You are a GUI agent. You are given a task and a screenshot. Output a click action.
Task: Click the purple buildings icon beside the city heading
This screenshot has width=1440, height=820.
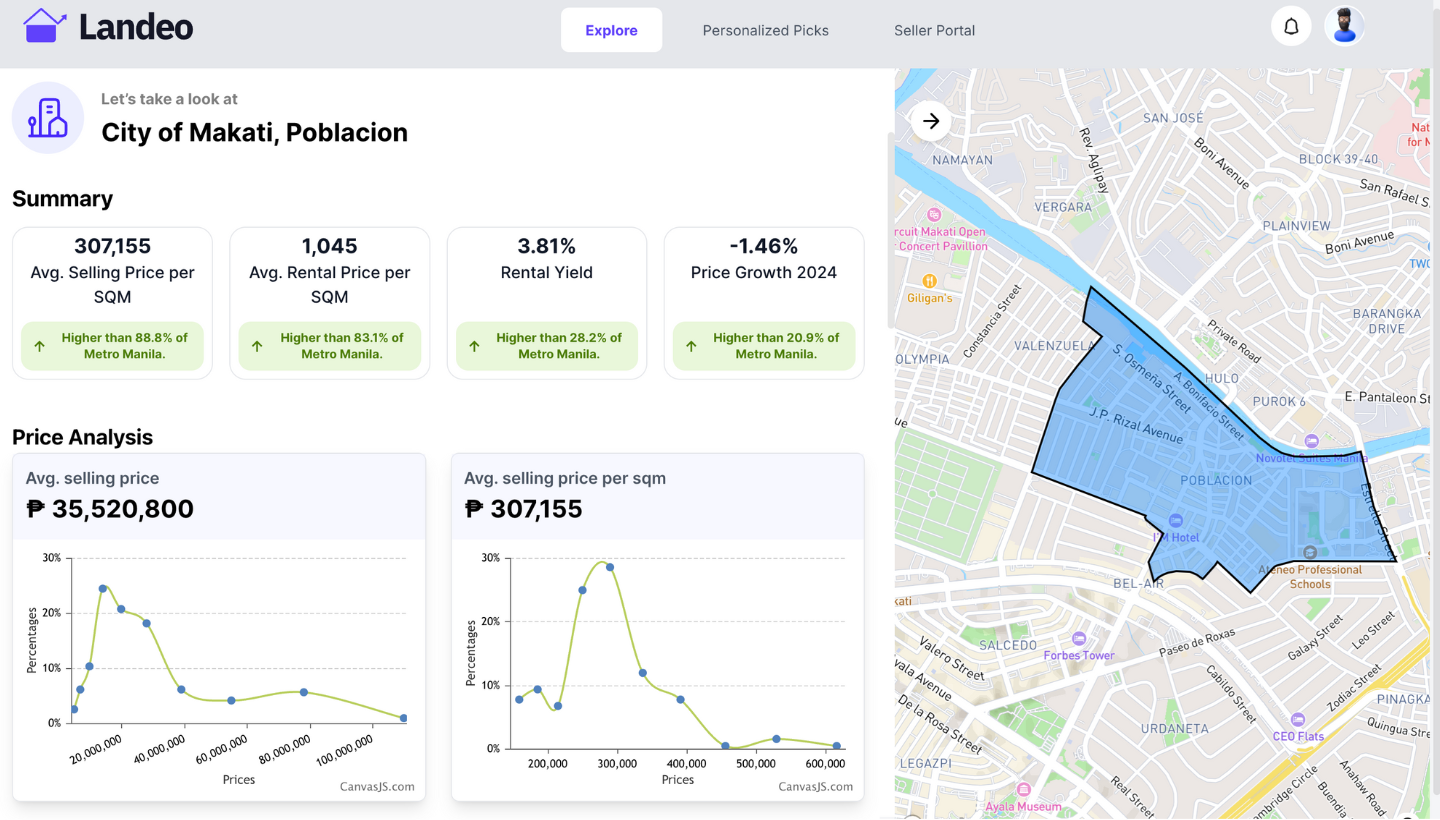tap(47, 117)
